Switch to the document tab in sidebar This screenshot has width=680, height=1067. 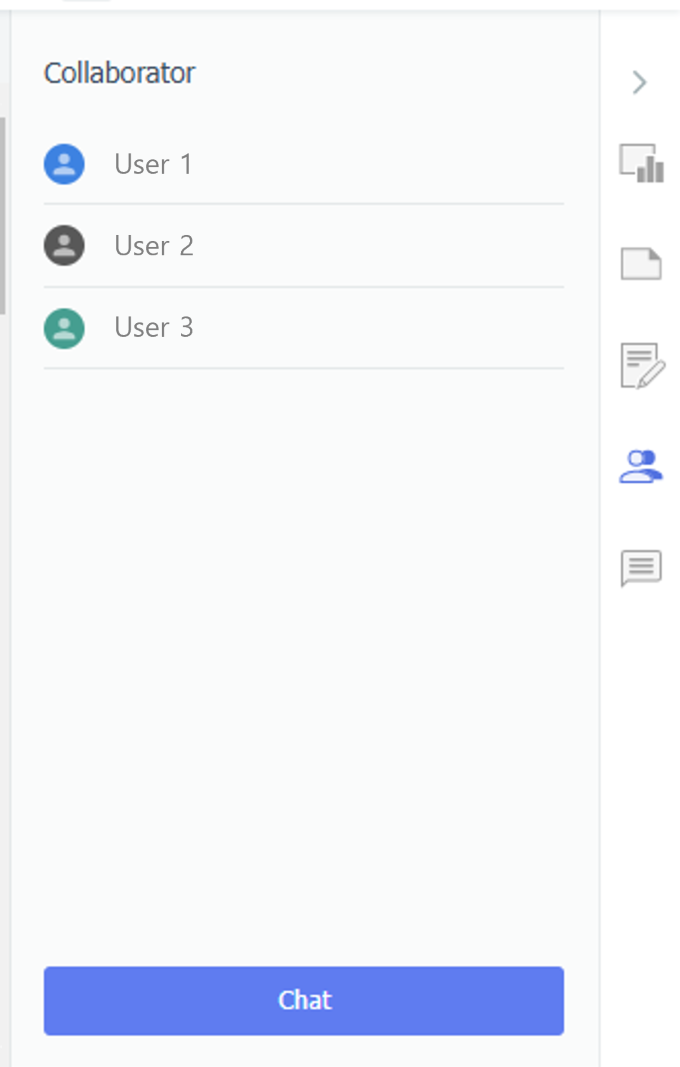coord(641,264)
